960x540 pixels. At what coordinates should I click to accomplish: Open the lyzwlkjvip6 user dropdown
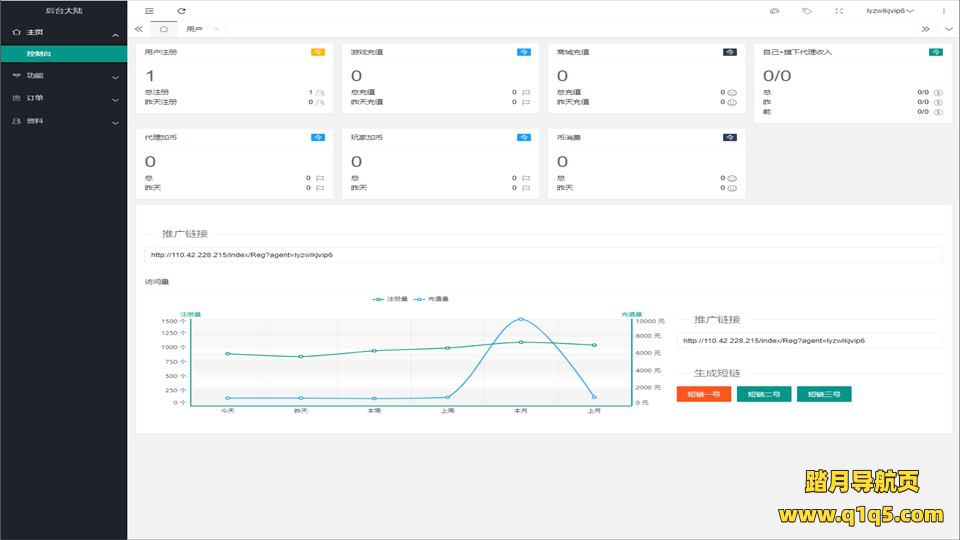[x=889, y=11]
